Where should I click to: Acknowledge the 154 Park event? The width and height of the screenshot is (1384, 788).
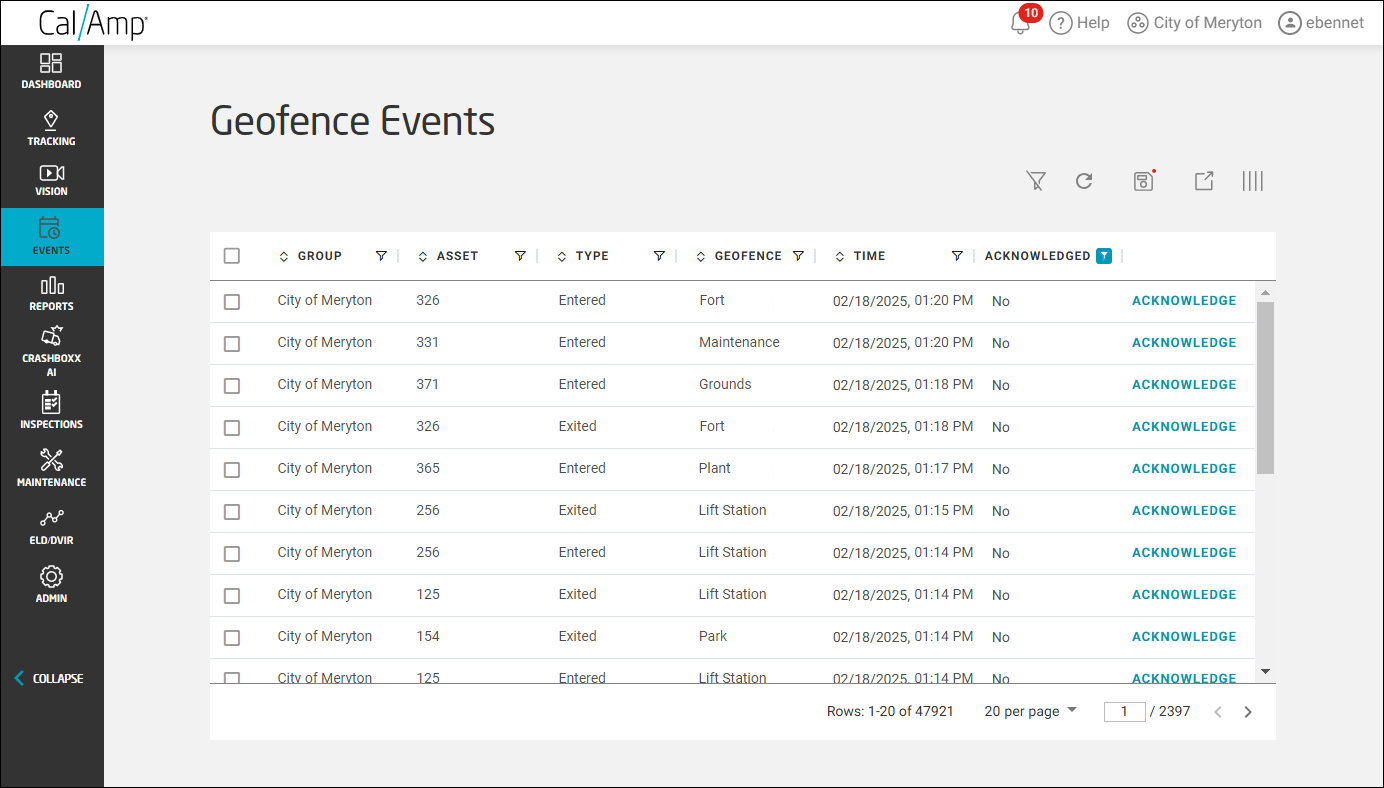(1184, 637)
